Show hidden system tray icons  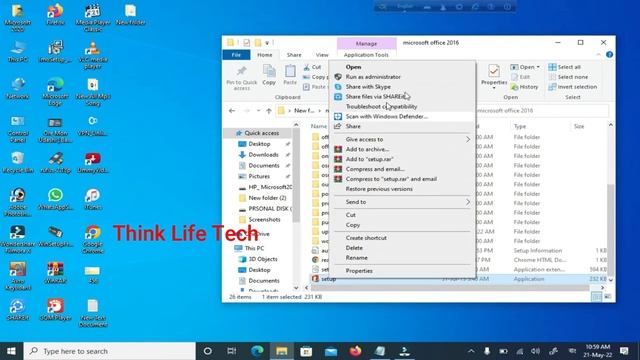pos(471,351)
